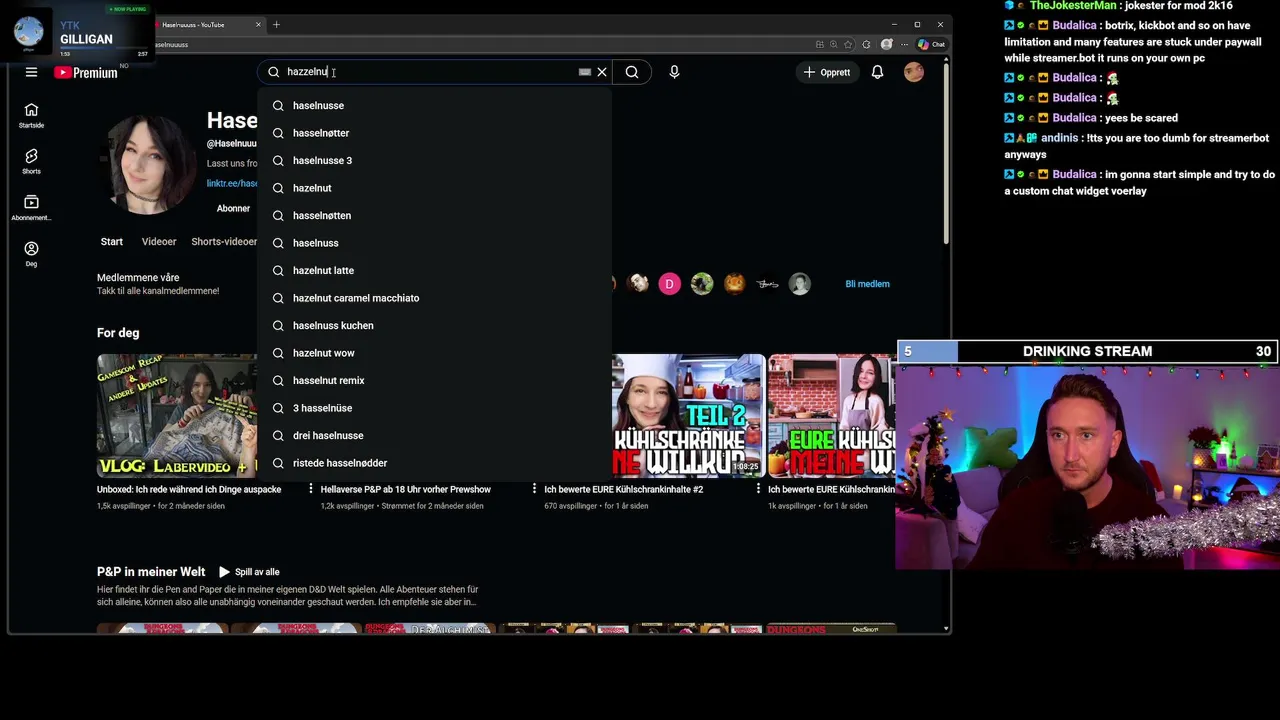The image size is (1280, 720).
Task: Click the YouTube Premium logo
Action: pyautogui.click(x=86, y=72)
